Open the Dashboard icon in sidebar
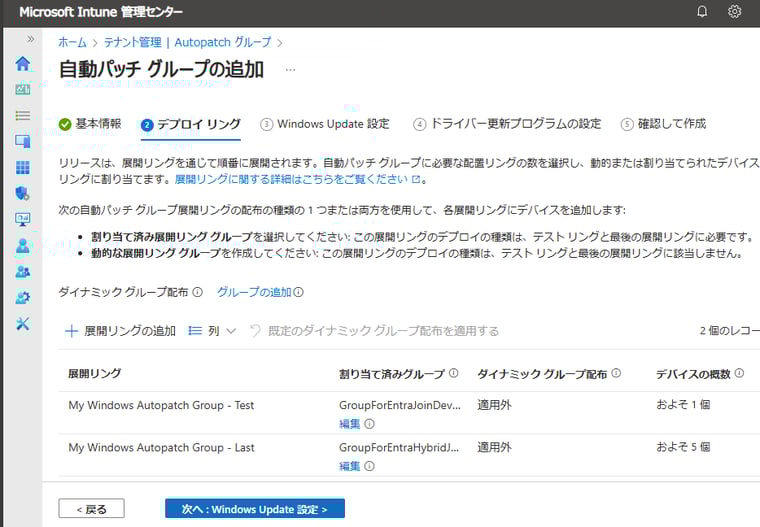This screenshot has height=527, width=760. click(x=23, y=90)
